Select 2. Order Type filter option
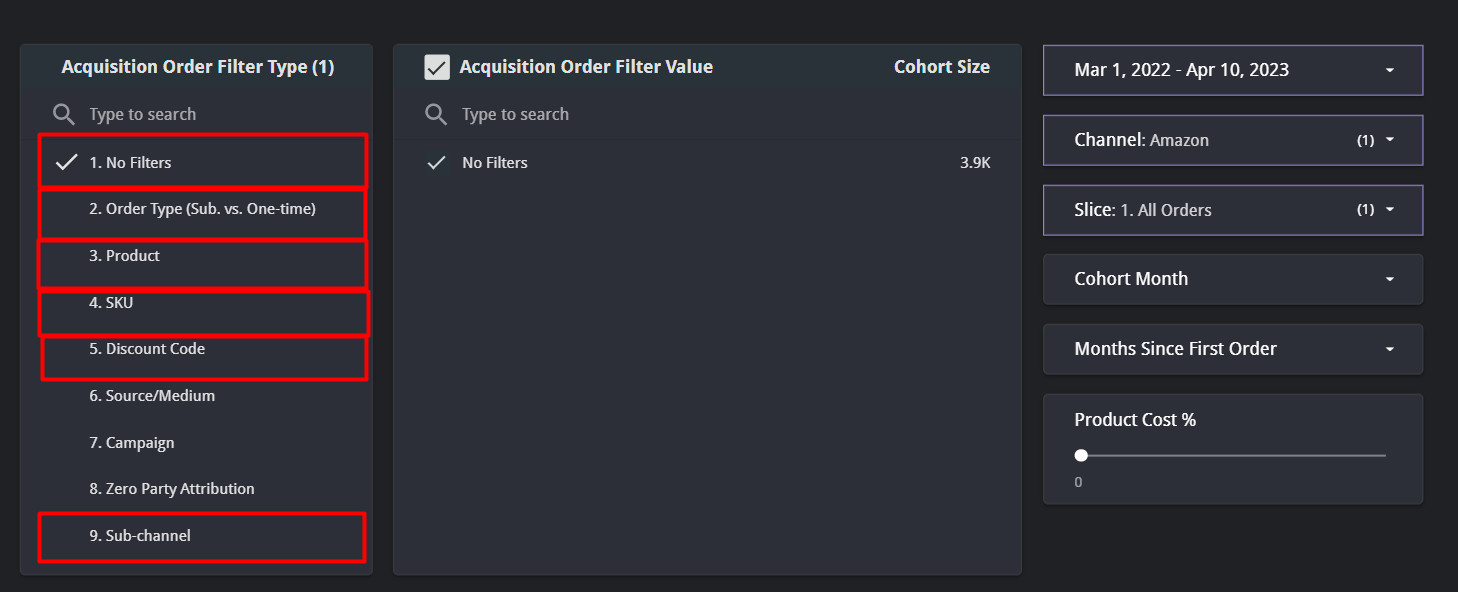This screenshot has height=592, width=1458. (202, 209)
